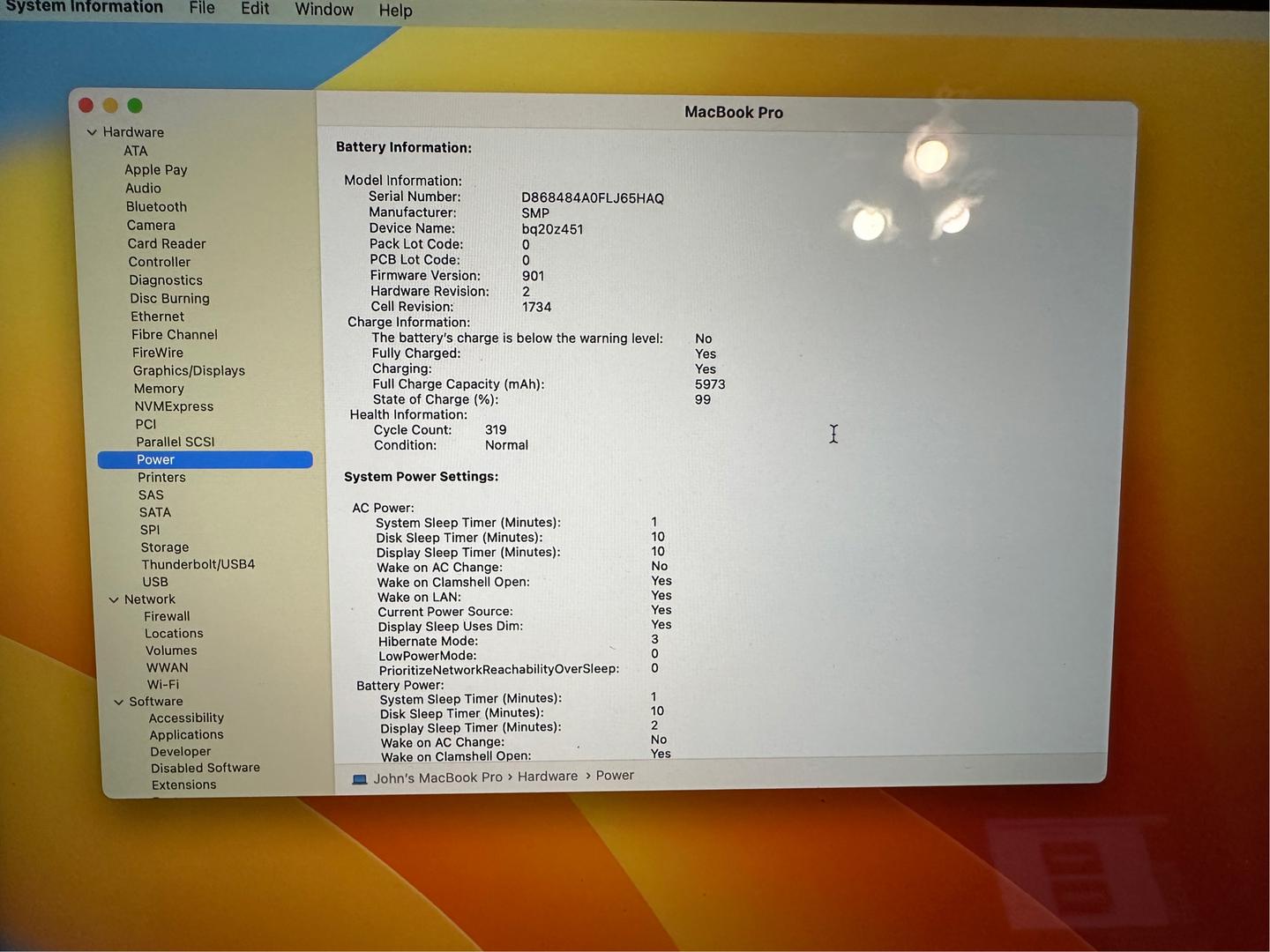The image size is (1270, 952).
Task: Click the green zoom window button
Action: coord(135,105)
